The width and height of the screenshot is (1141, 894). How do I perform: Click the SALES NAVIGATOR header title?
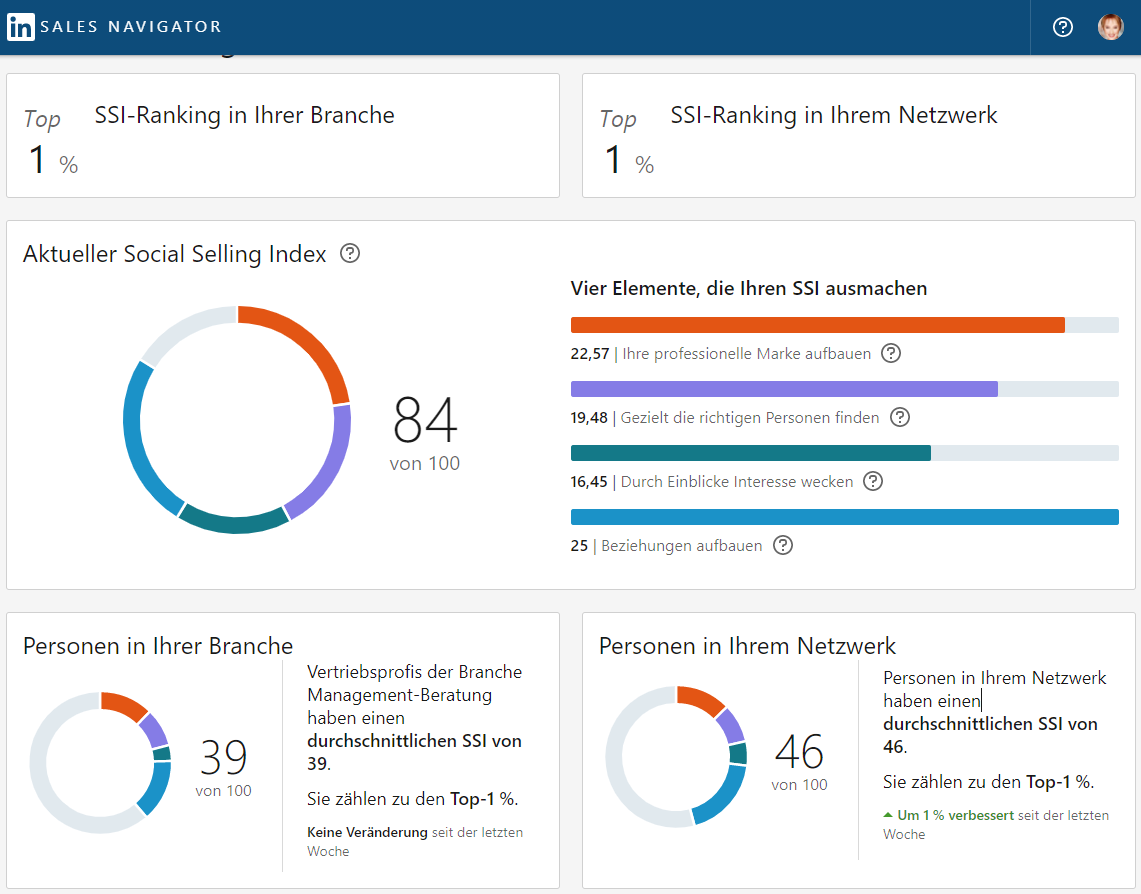[x=131, y=27]
